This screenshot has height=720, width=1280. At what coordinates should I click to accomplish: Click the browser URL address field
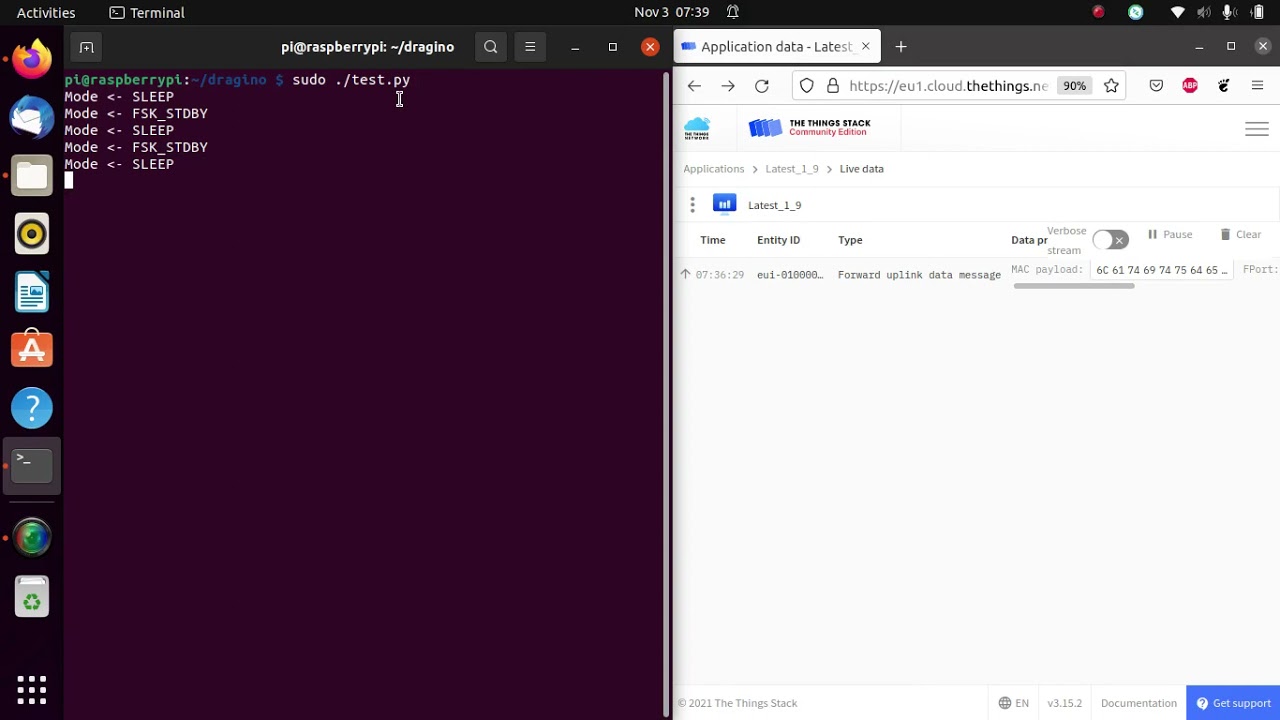pos(947,86)
